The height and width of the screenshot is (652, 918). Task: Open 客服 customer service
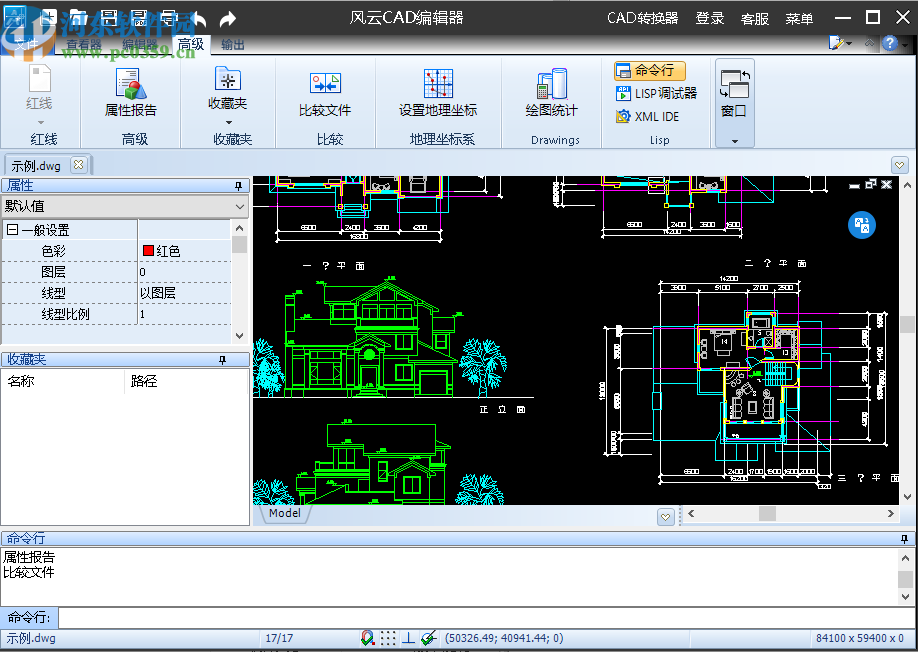(755, 19)
